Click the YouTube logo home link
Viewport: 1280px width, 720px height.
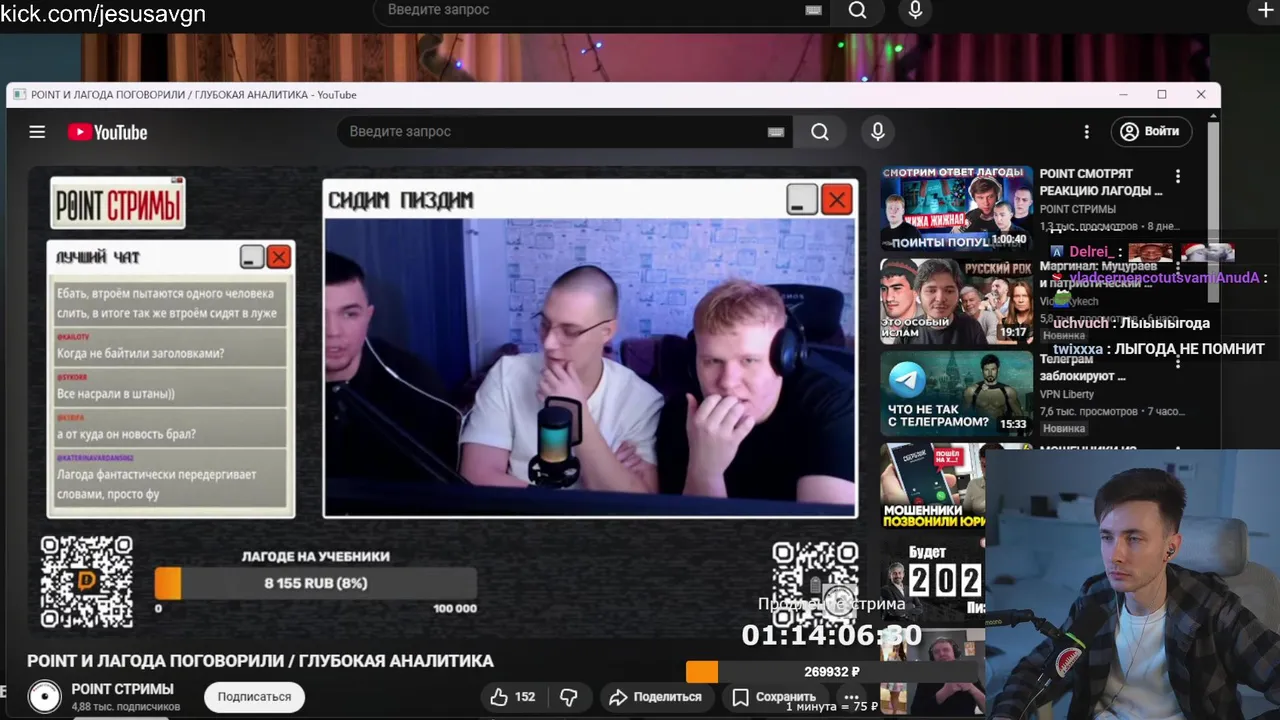coord(108,132)
